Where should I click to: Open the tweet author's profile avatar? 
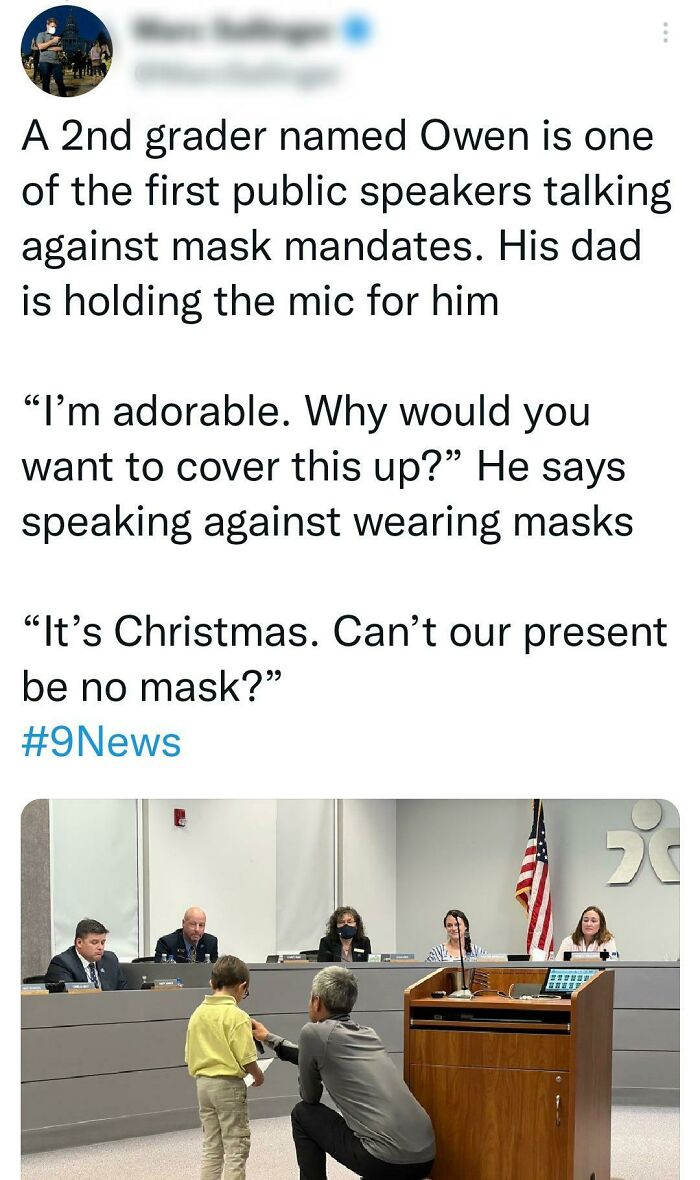tap(66, 52)
